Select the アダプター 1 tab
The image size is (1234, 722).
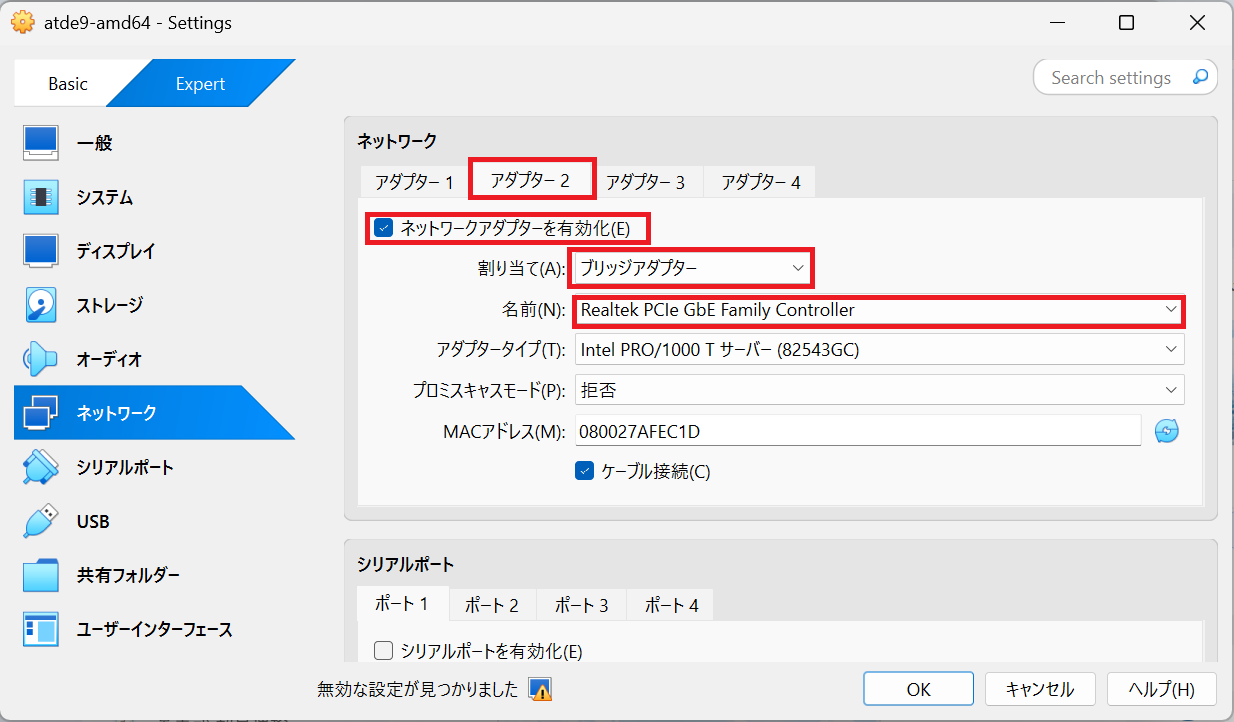(x=414, y=182)
